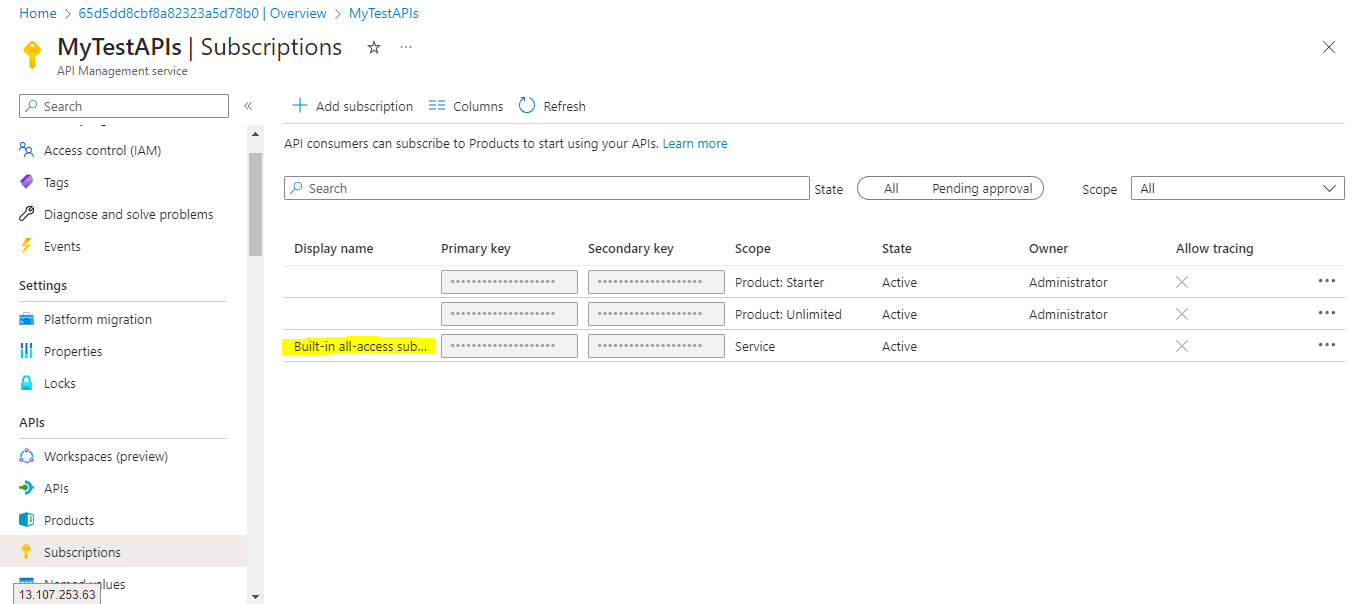
Task: Open the Tags menu item
Action: point(56,182)
